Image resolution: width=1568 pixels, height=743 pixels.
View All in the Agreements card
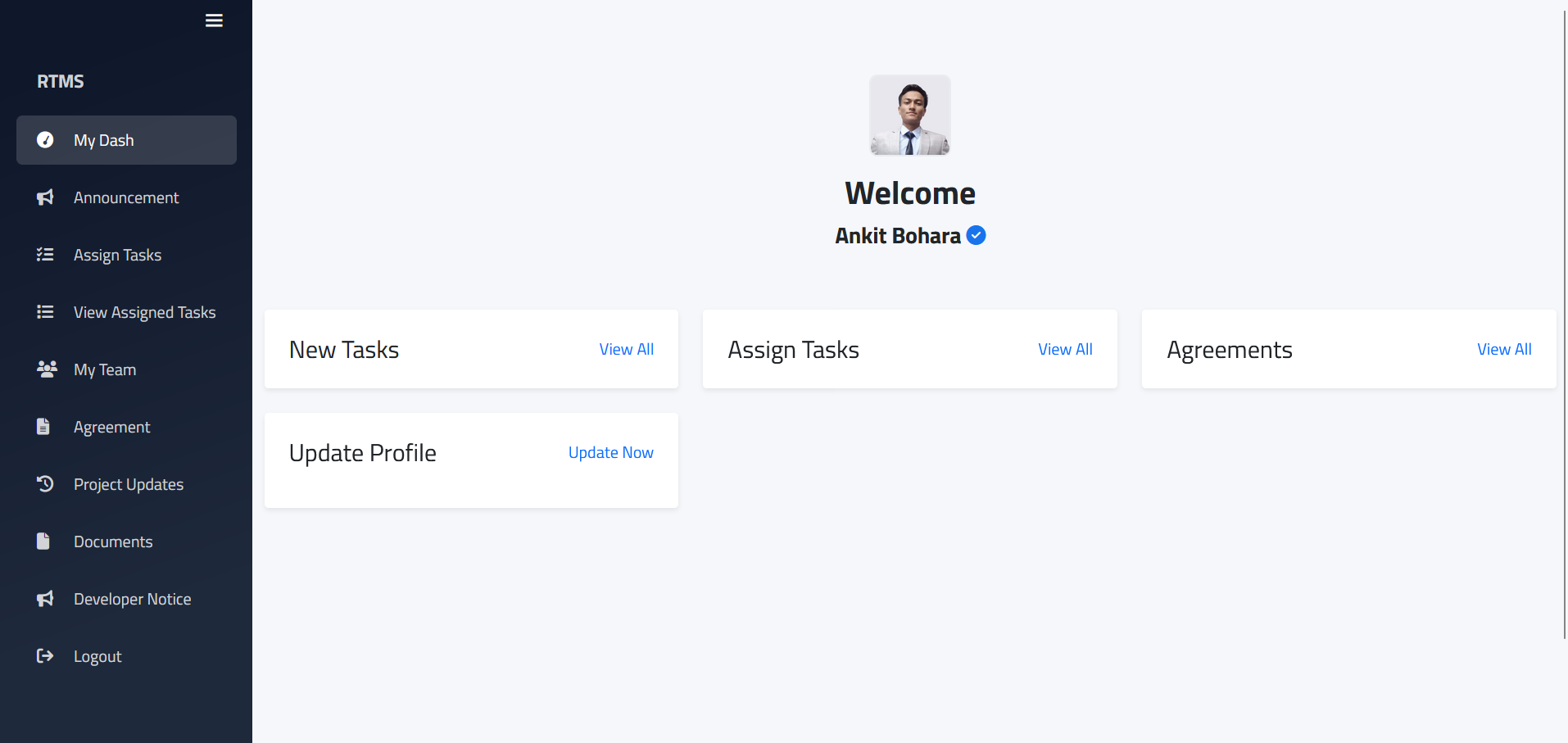[x=1504, y=349]
